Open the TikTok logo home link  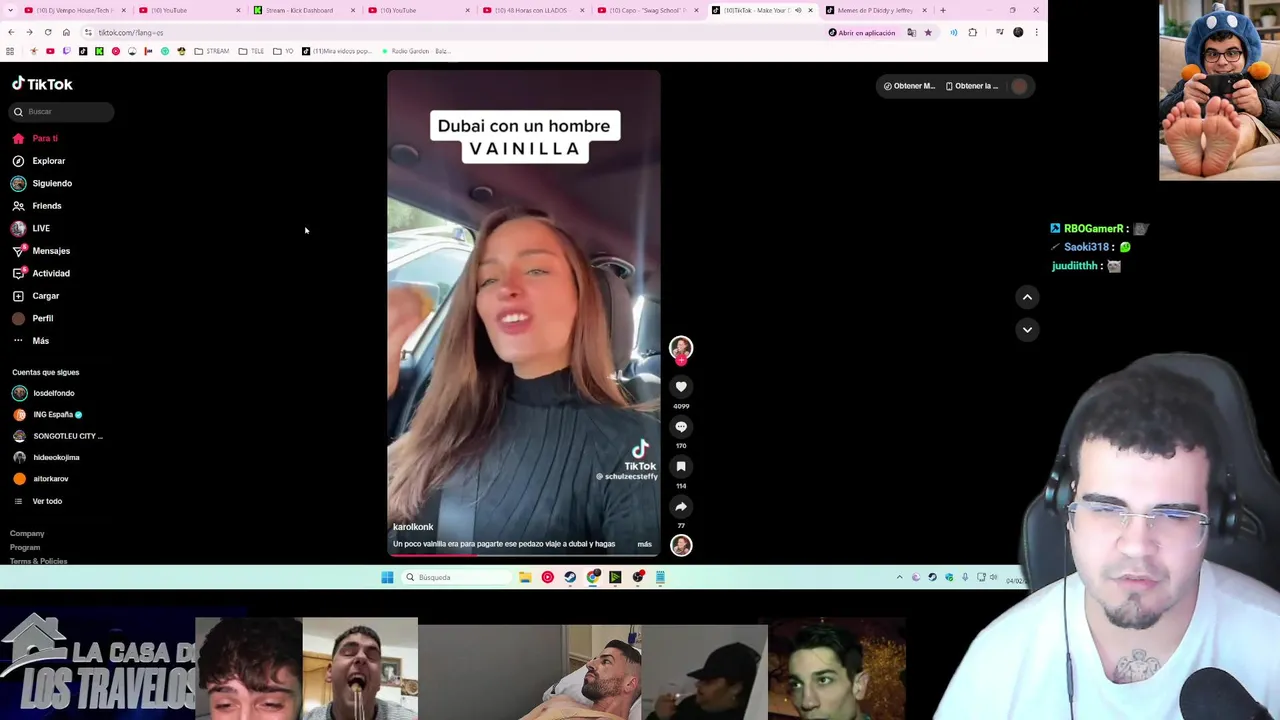[x=42, y=84]
